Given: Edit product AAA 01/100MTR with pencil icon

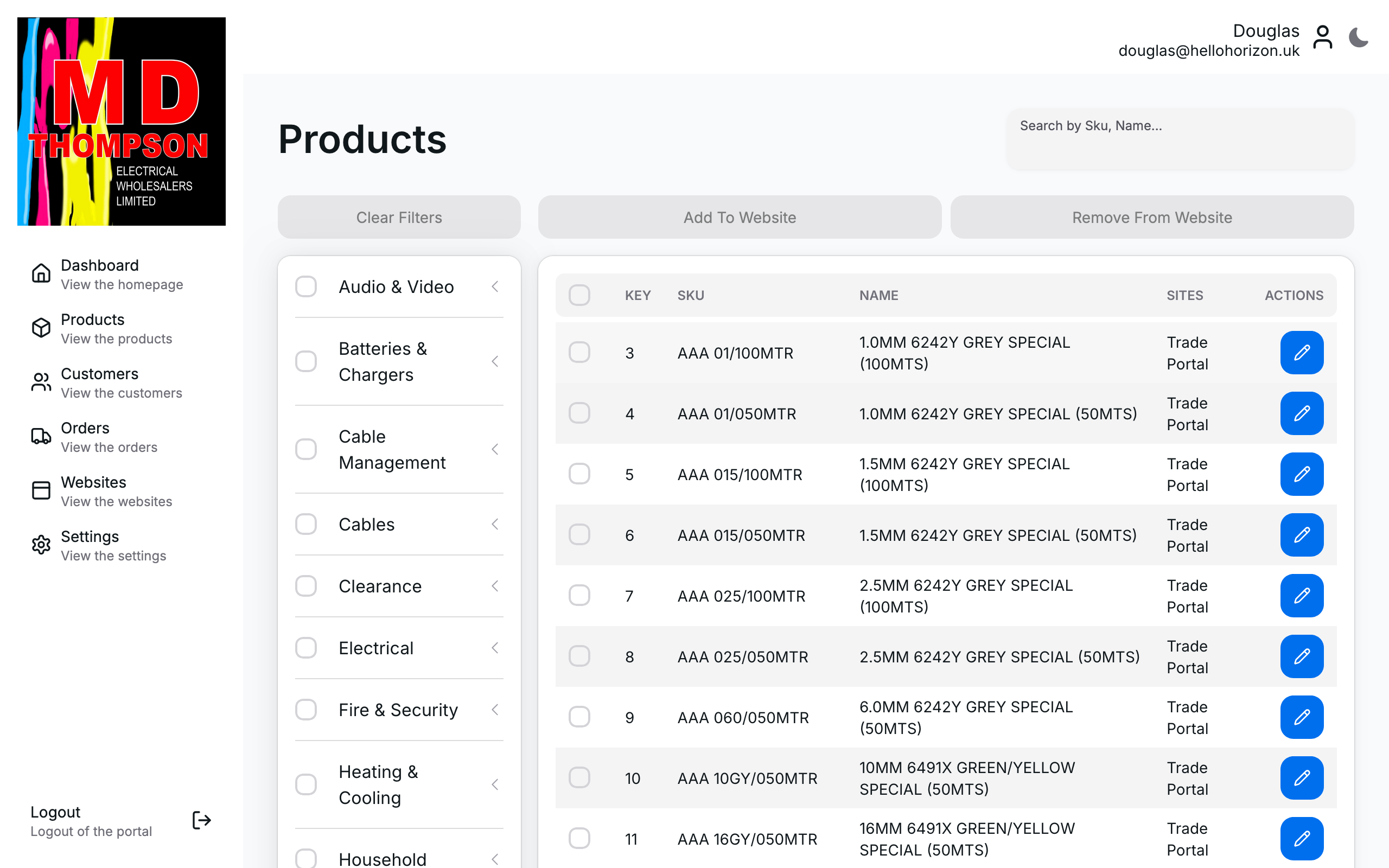Looking at the screenshot, I should tap(1301, 353).
